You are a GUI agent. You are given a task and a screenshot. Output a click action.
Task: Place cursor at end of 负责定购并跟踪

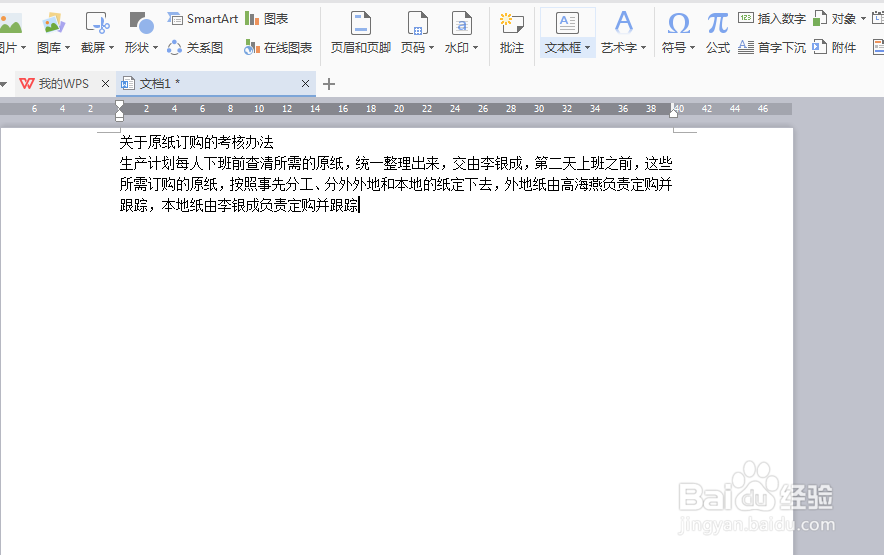[359, 205]
